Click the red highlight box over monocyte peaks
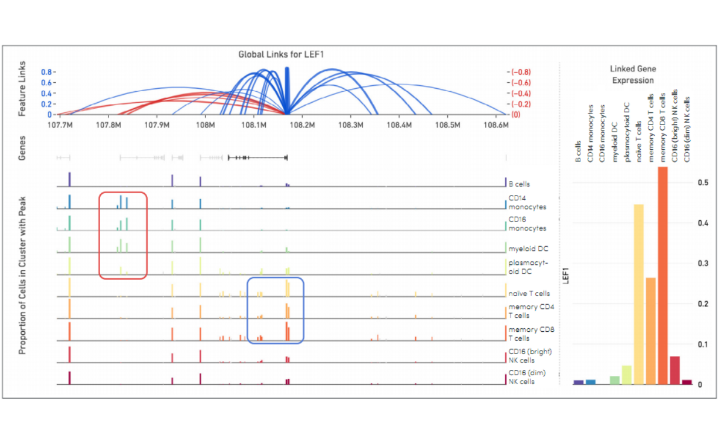Screen dimensions: 720x445 click(x=123, y=235)
